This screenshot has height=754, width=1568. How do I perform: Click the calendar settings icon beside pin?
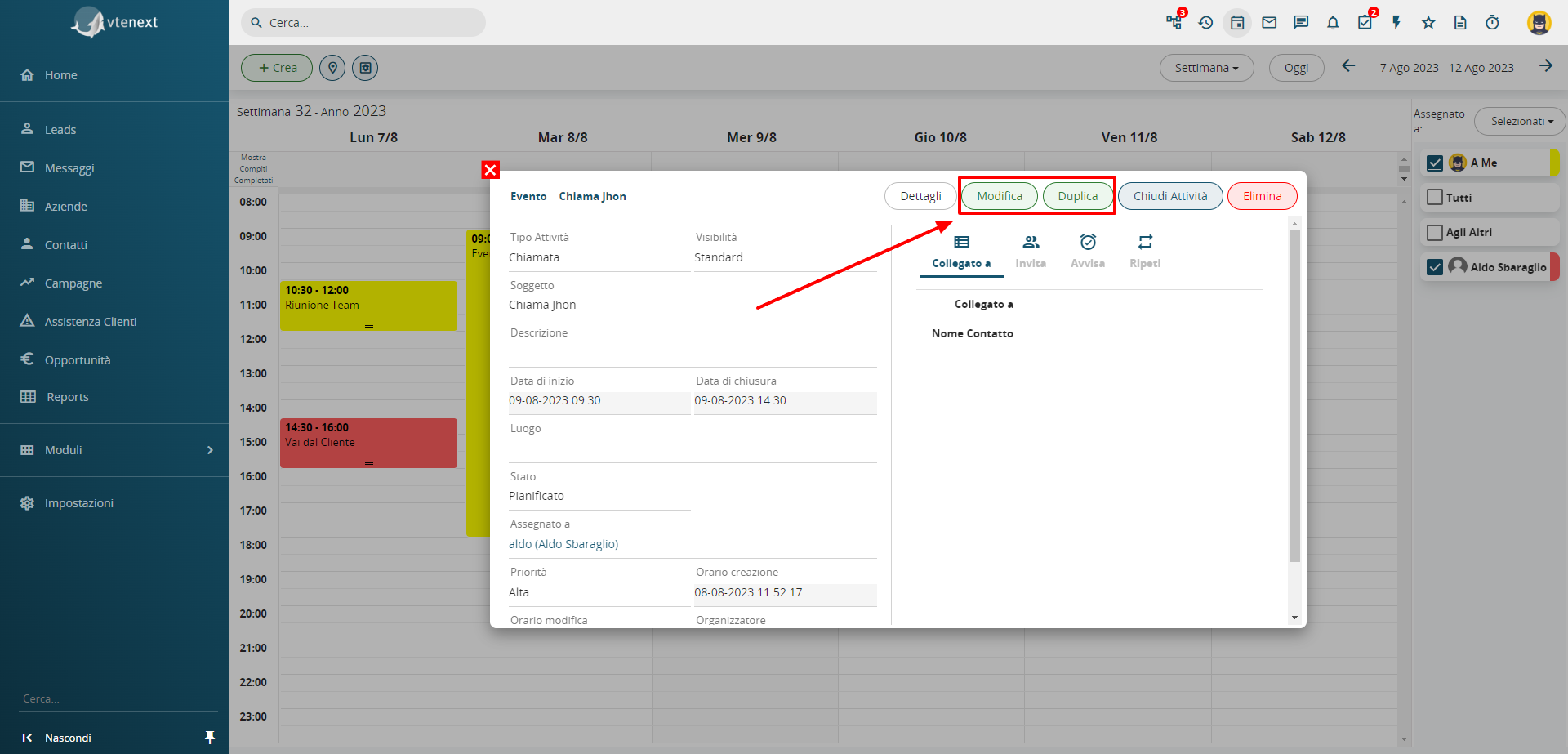pyautogui.click(x=365, y=68)
